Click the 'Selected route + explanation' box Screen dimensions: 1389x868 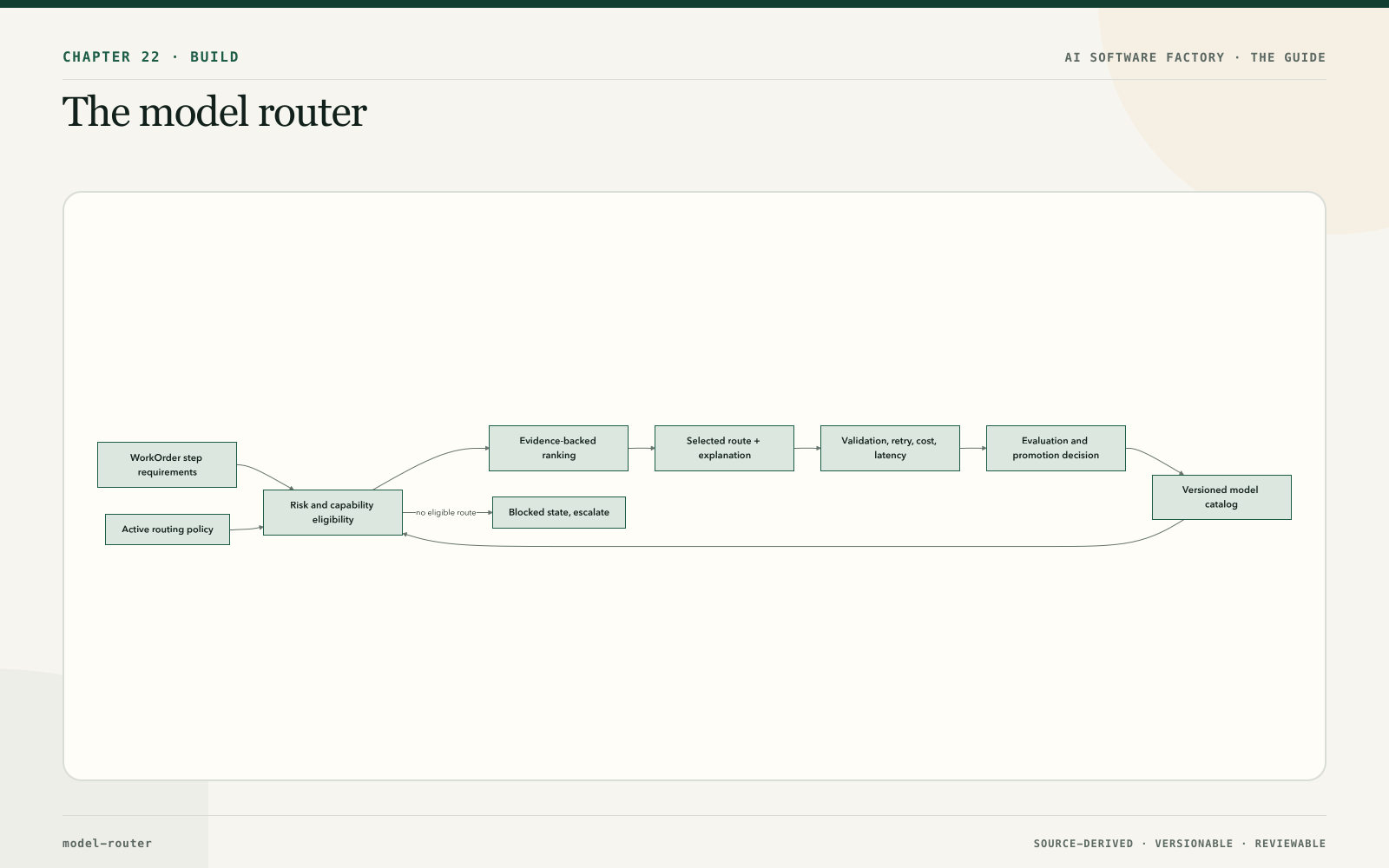(724, 448)
